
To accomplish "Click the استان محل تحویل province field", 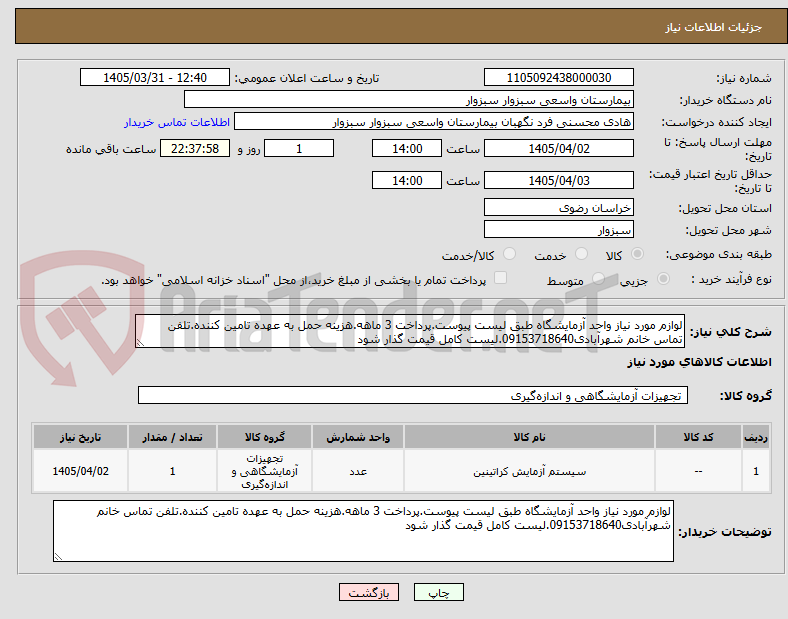I will [x=559, y=208].
